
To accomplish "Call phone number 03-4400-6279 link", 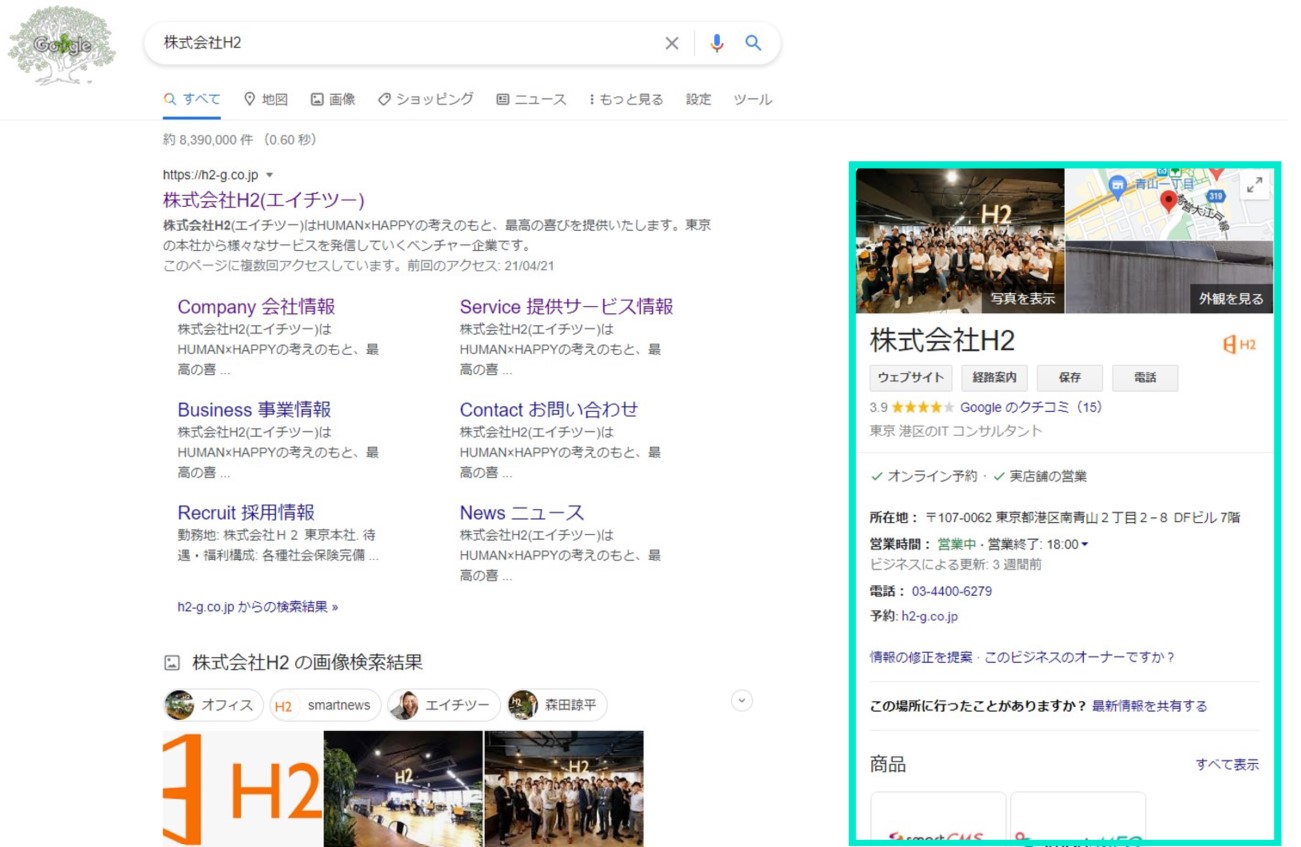I will point(951,591).
